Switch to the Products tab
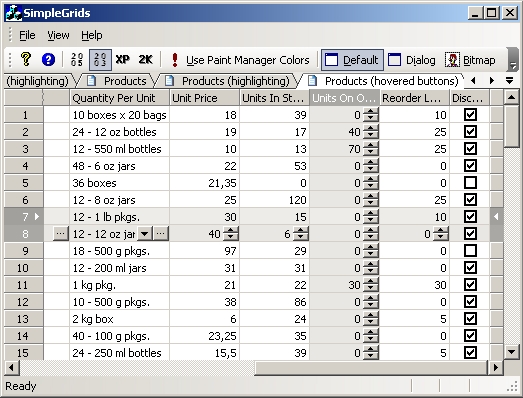This screenshot has height=398, width=523. (x=117, y=81)
